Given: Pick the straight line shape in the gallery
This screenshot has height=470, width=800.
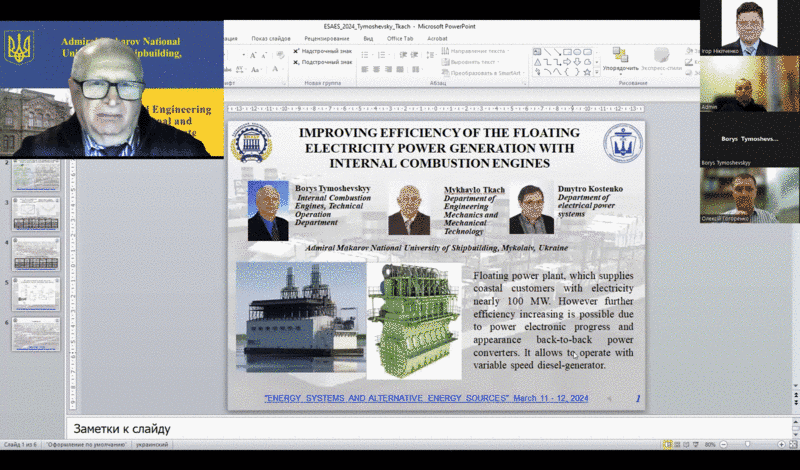Looking at the screenshot, I should click(x=547, y=52).
